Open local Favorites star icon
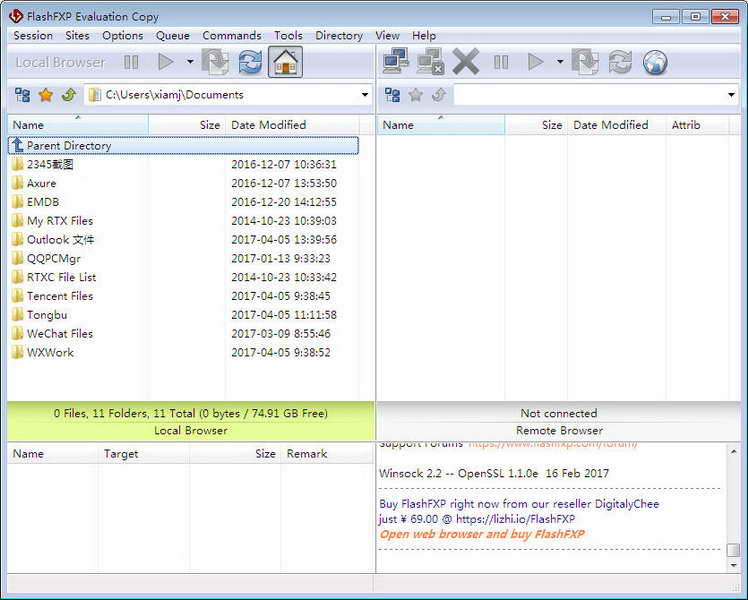 point(46,95)
